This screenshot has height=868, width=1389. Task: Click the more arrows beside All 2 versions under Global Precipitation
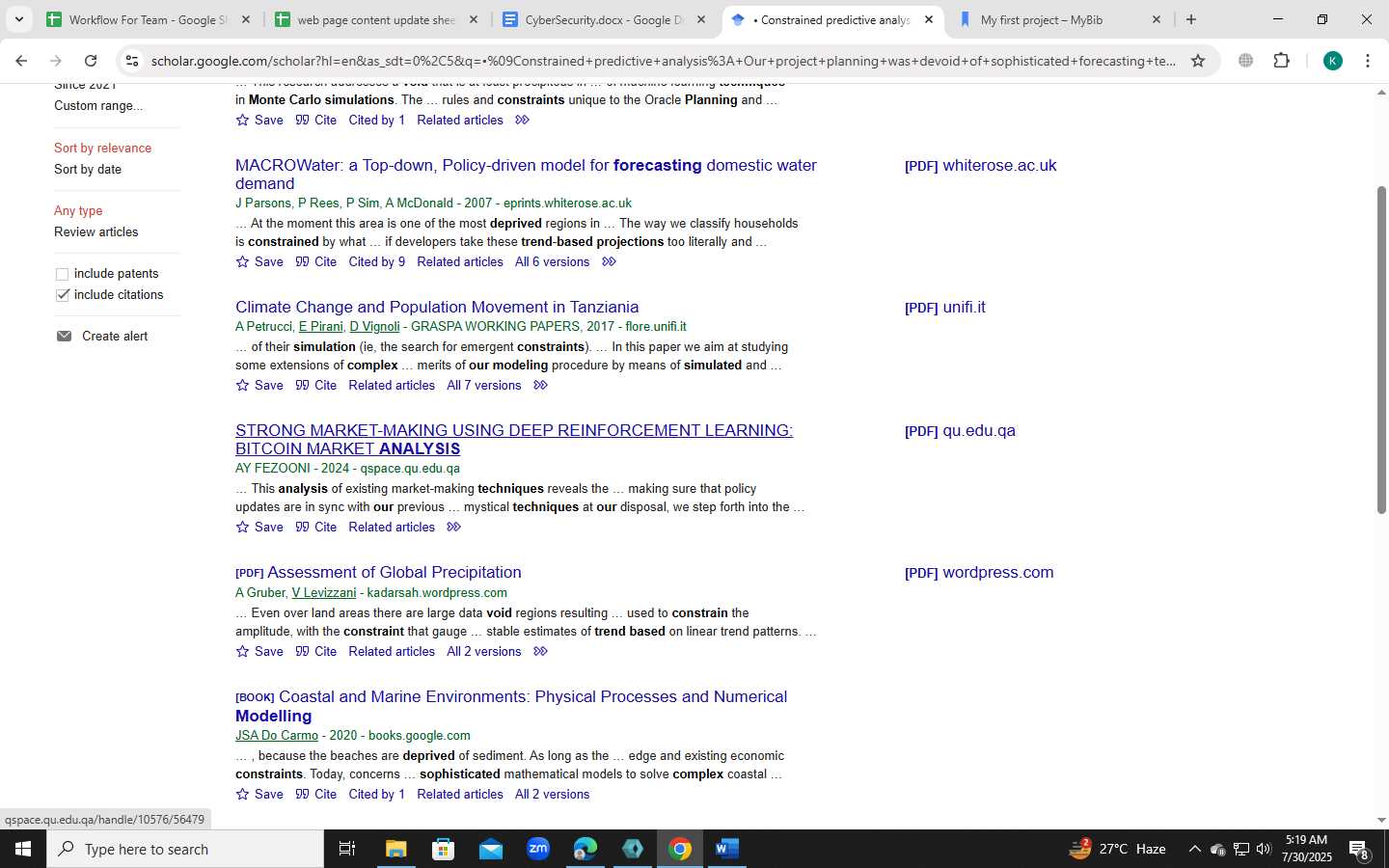point(540,652)
